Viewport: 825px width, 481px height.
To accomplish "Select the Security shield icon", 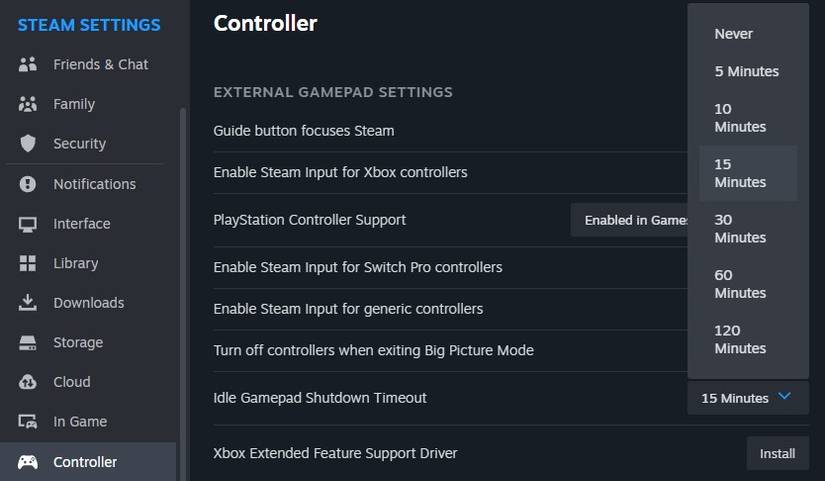I will pos(28,144).
